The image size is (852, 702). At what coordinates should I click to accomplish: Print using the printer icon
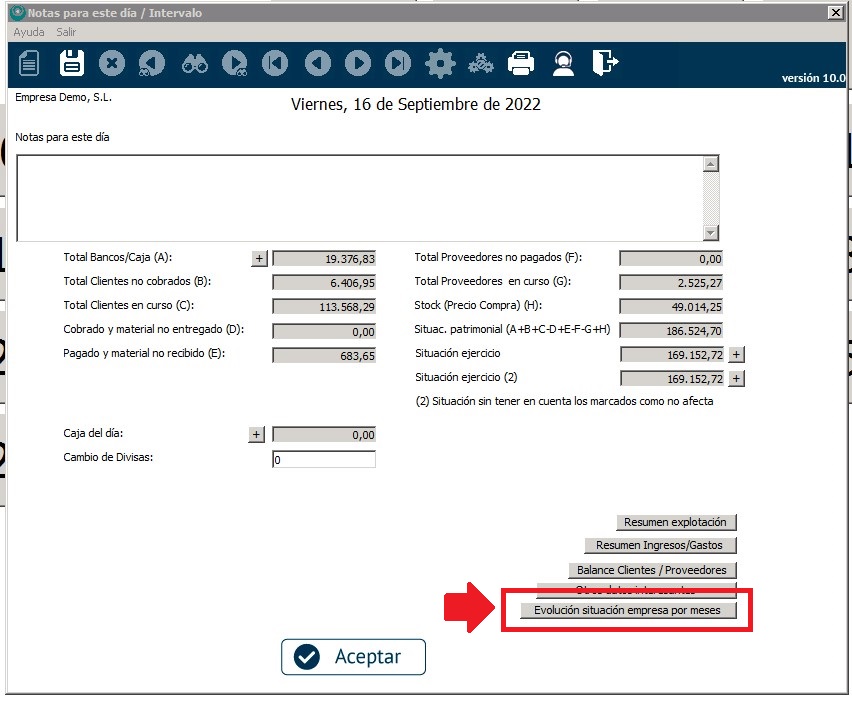pyautogui.click(x=521, y=64)
